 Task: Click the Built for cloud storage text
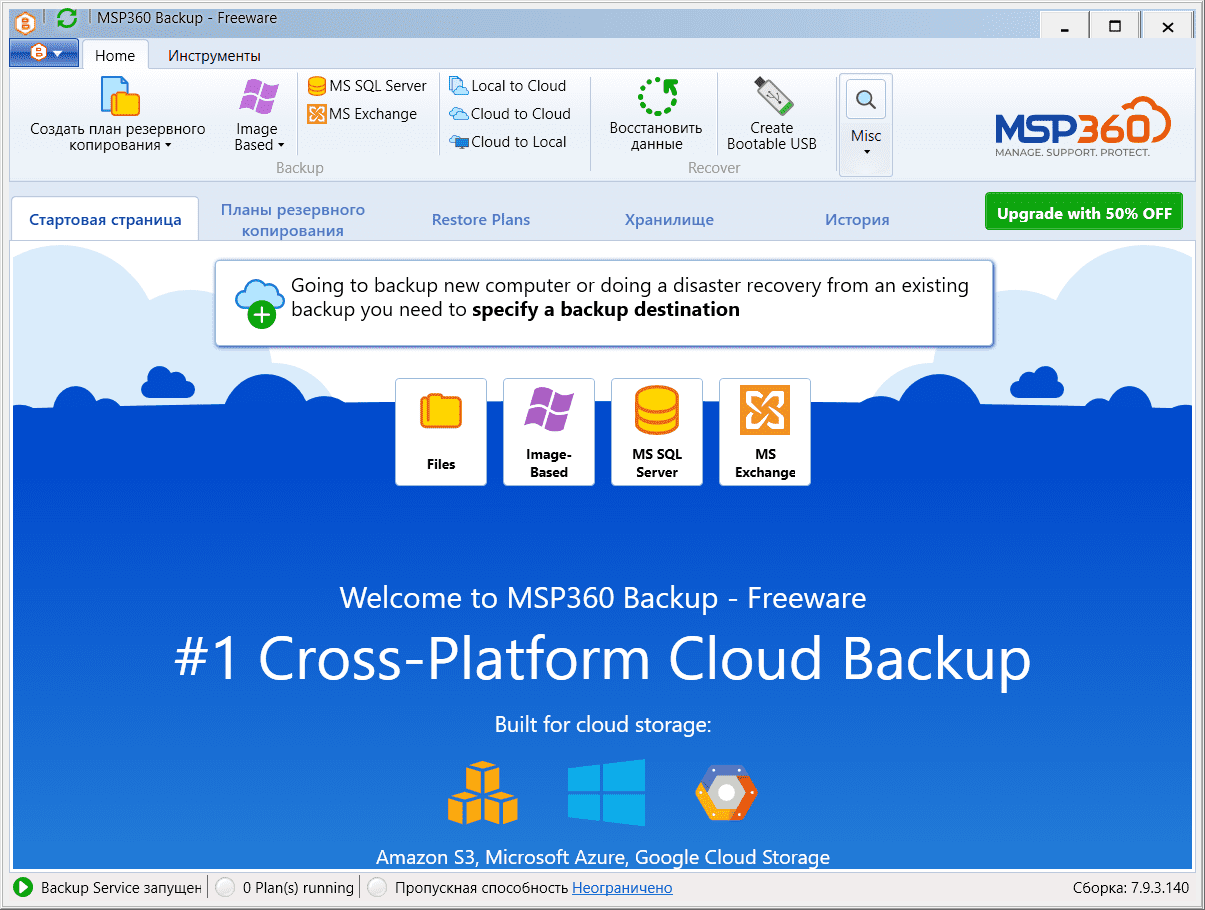point(603,725)
